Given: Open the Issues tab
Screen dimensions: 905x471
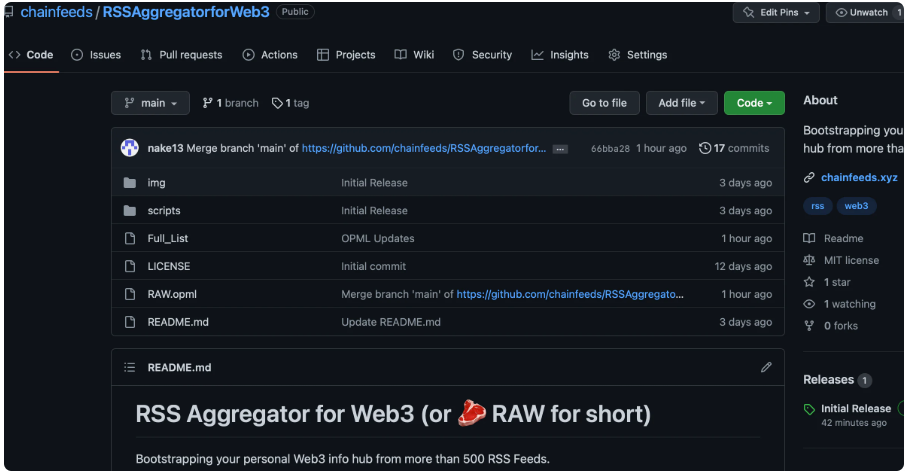Looking at the screenshot, I should [x=96, y=55].
